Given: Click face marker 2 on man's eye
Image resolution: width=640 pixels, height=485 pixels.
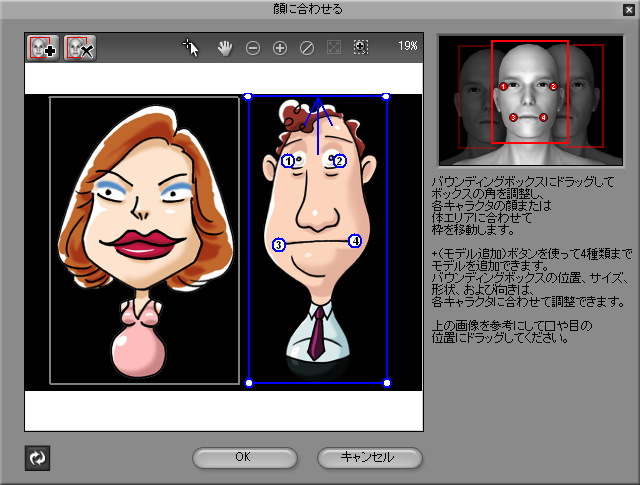Looking at the screenshot, I should point(340,160).
